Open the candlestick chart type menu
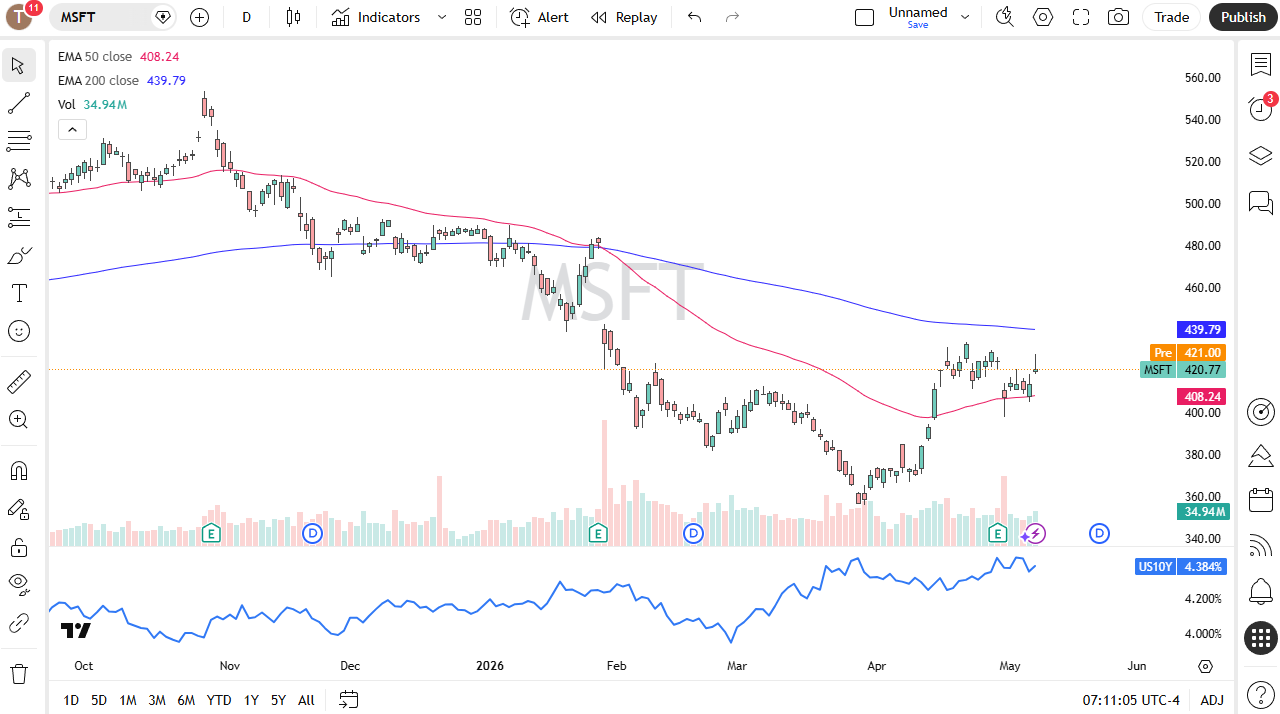The height and width of the screenshot is (714, 1280). click(x=293, y=17)
